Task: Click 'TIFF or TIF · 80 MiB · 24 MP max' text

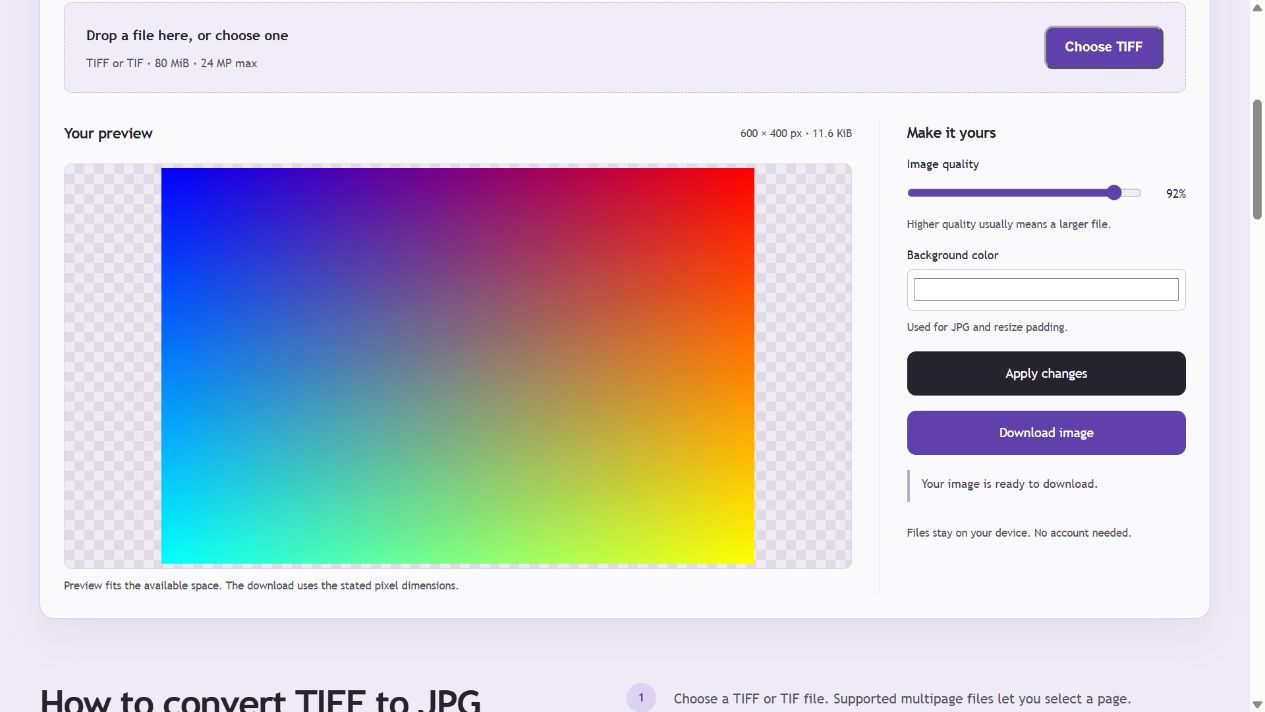Action: (172, 63)
